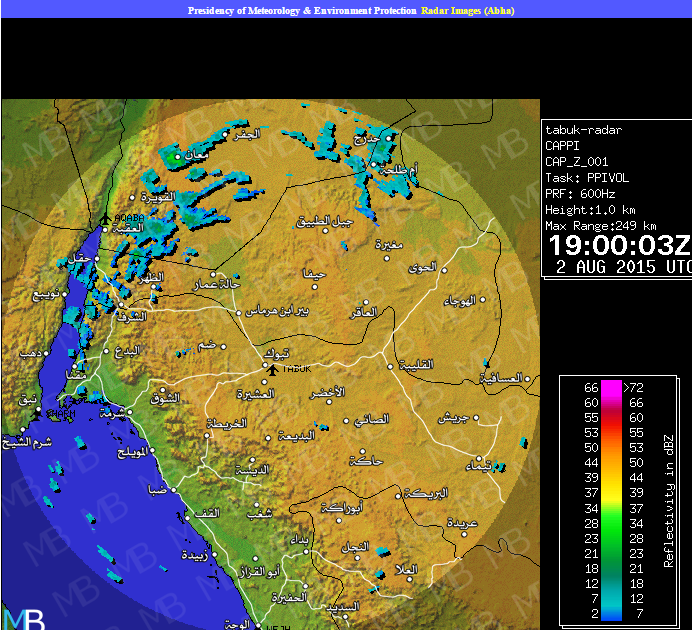Click the البدع city marker dot
Image resolution: width=692 pixels, height=630 pixels.
(106, 351)
